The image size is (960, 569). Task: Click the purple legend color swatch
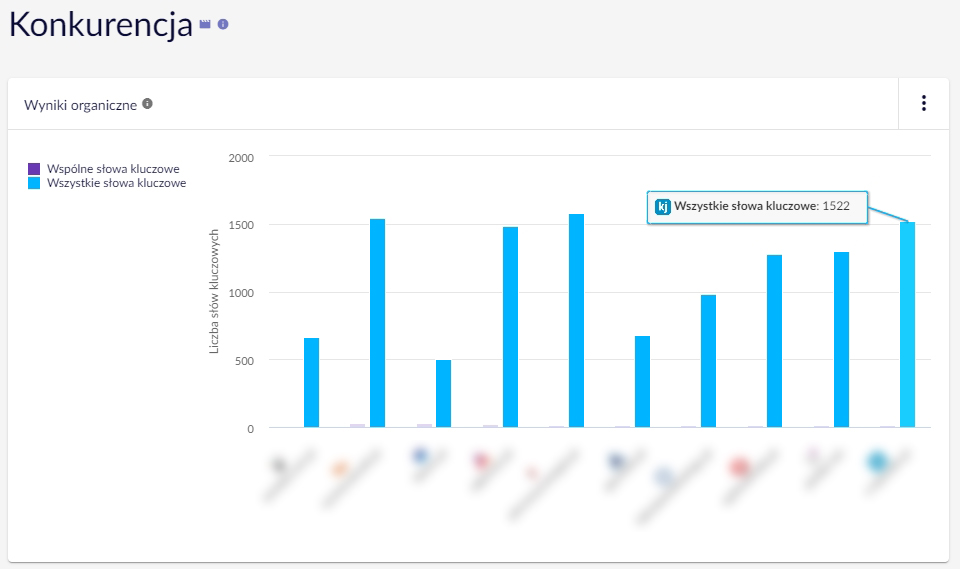(x=35, y=170)
